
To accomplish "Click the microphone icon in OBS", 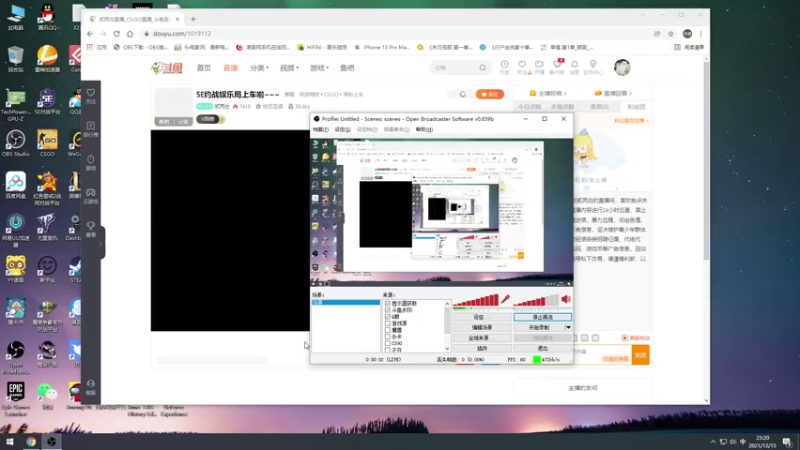I will [505, 299].
